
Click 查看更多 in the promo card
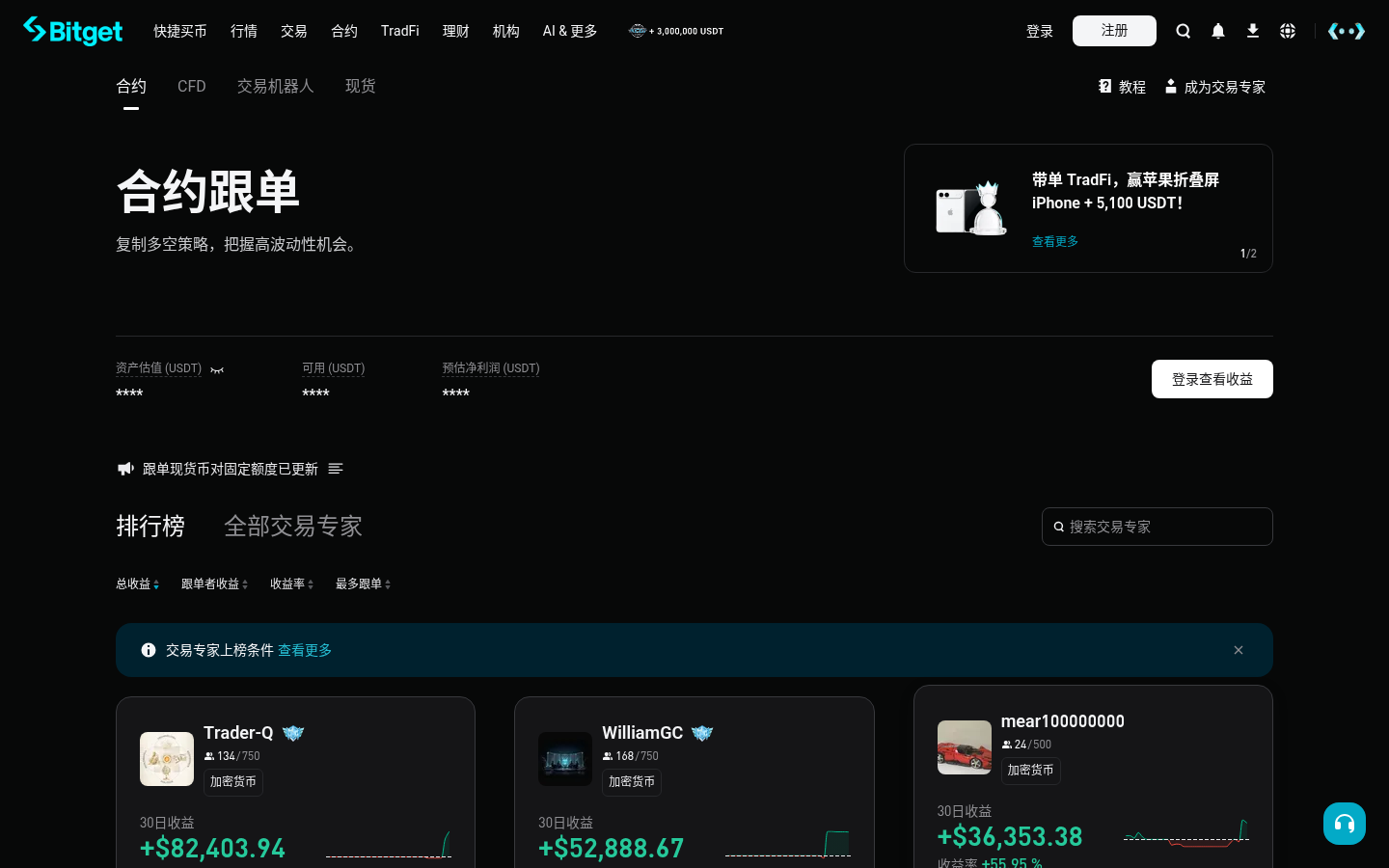tap(1055, 241)
